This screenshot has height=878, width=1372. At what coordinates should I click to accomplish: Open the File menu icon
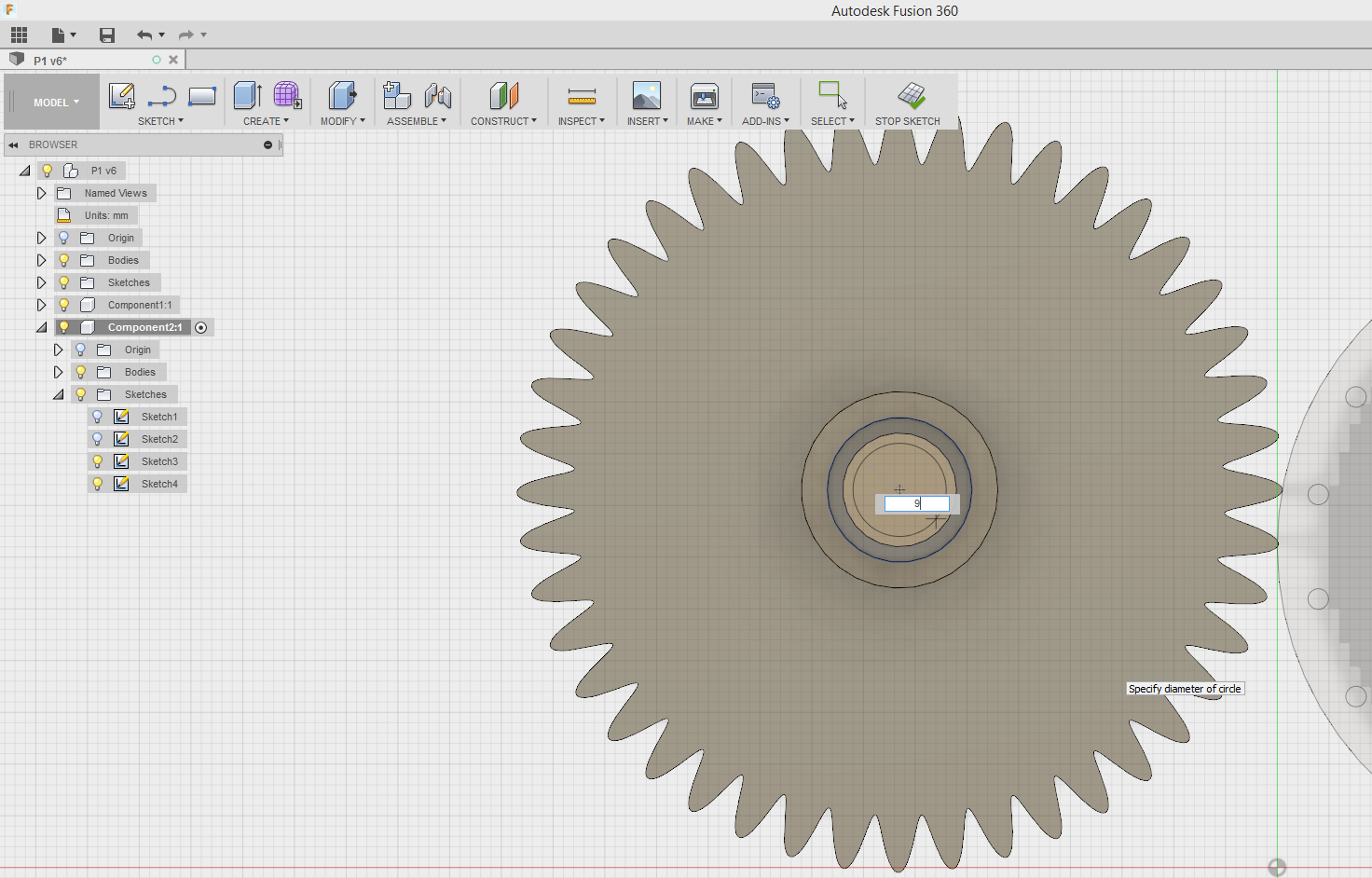58,35
